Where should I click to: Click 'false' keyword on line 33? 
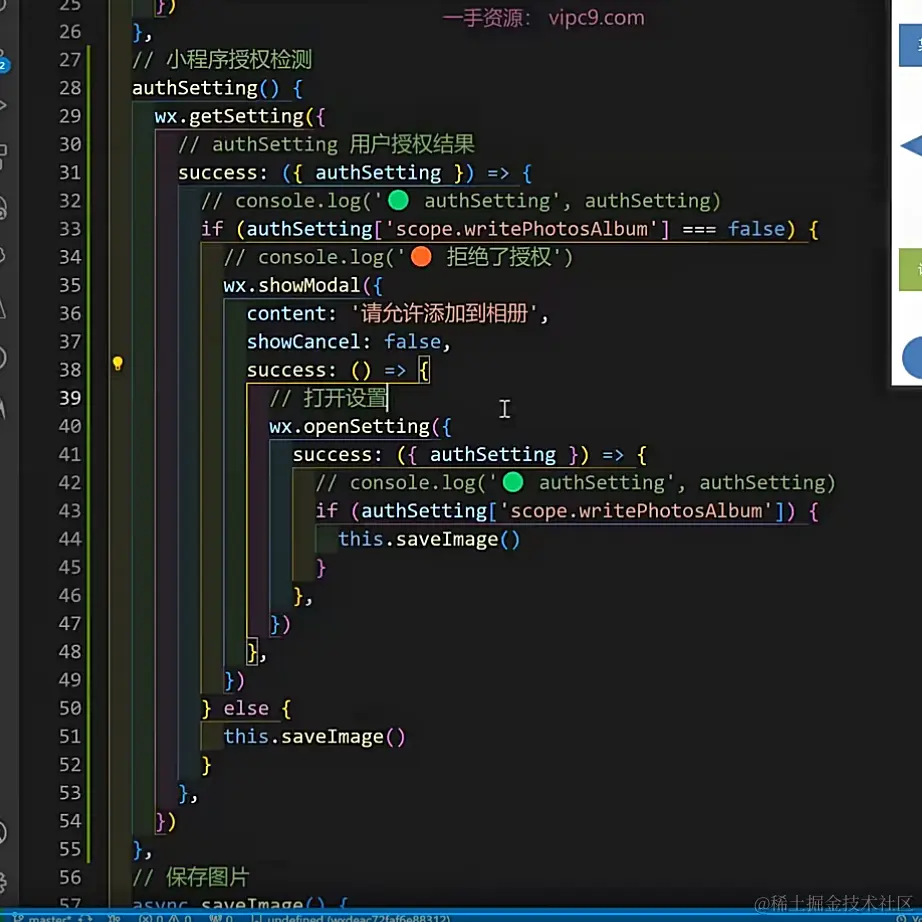(x=756, y=229)
